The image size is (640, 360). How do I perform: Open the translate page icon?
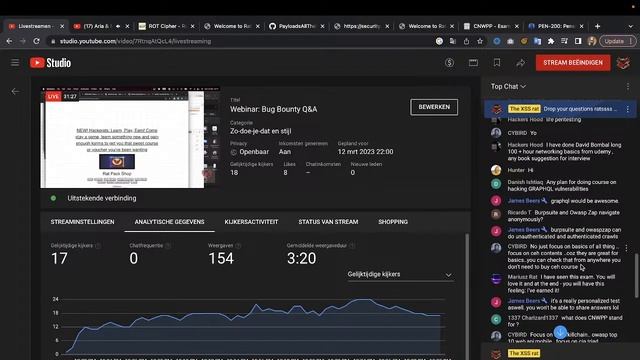453,41
